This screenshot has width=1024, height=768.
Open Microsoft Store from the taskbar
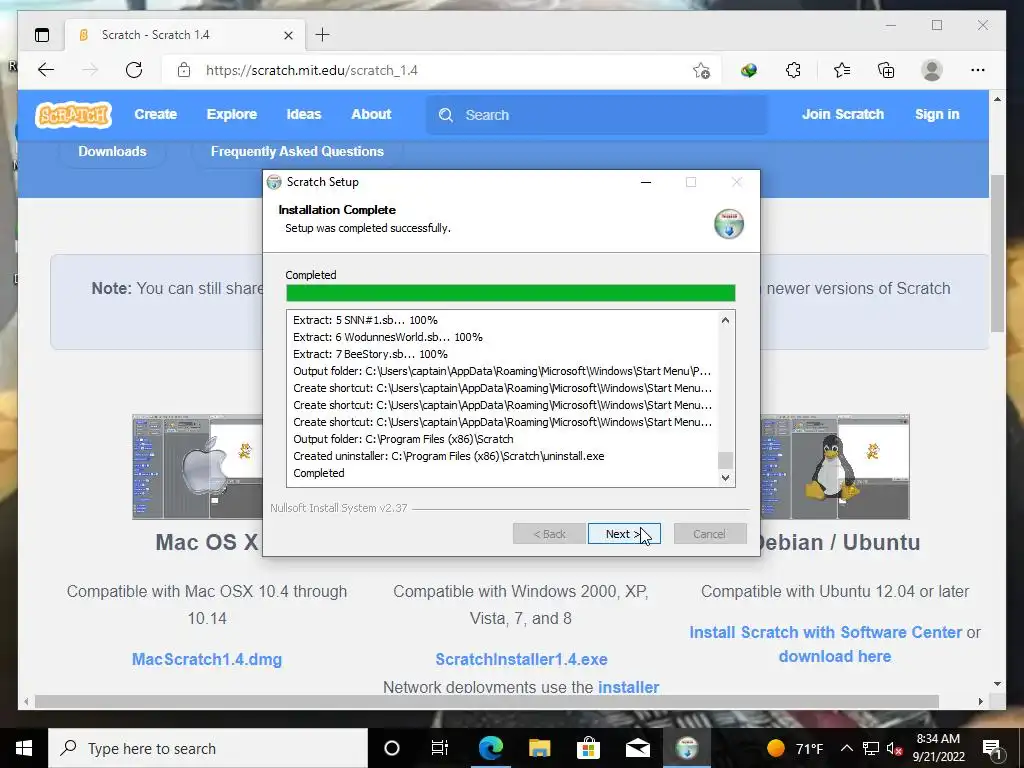coord(588,748)
